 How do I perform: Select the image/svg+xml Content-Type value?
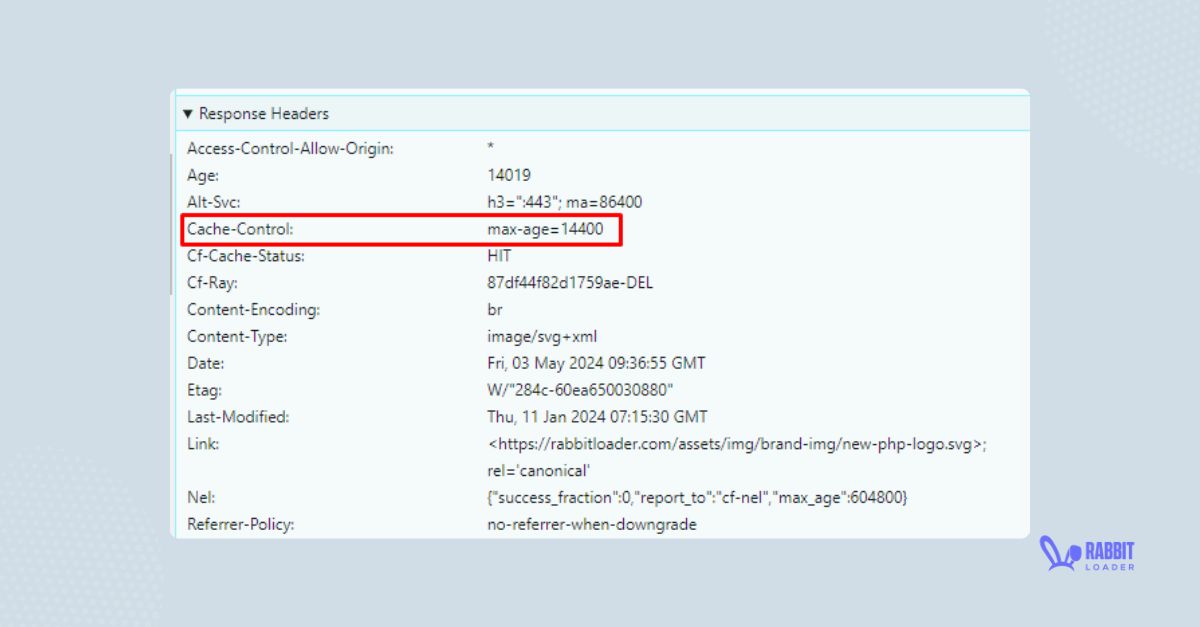[x=541, y=337]
